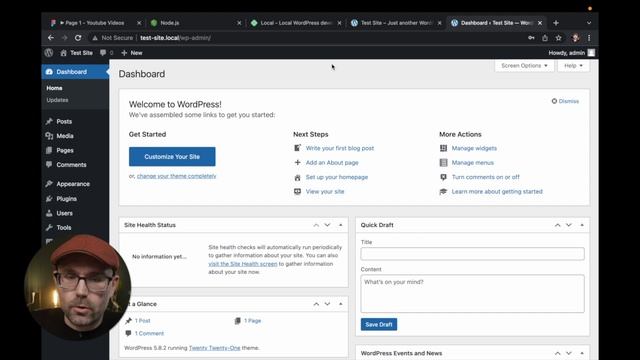Open Manage widgets link
Image resolution: width=640 pixels, height=360 pixels.
click(x=474, y=148)
